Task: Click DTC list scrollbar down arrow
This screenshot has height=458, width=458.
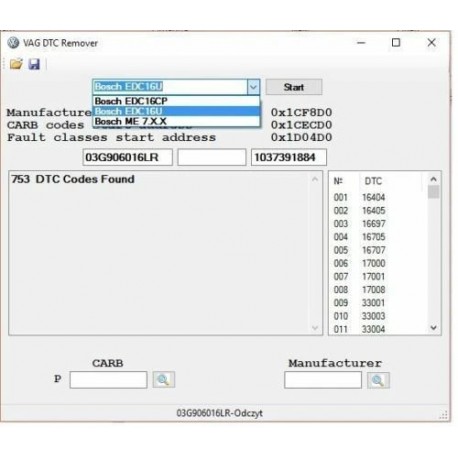Action: click(433, 328)
